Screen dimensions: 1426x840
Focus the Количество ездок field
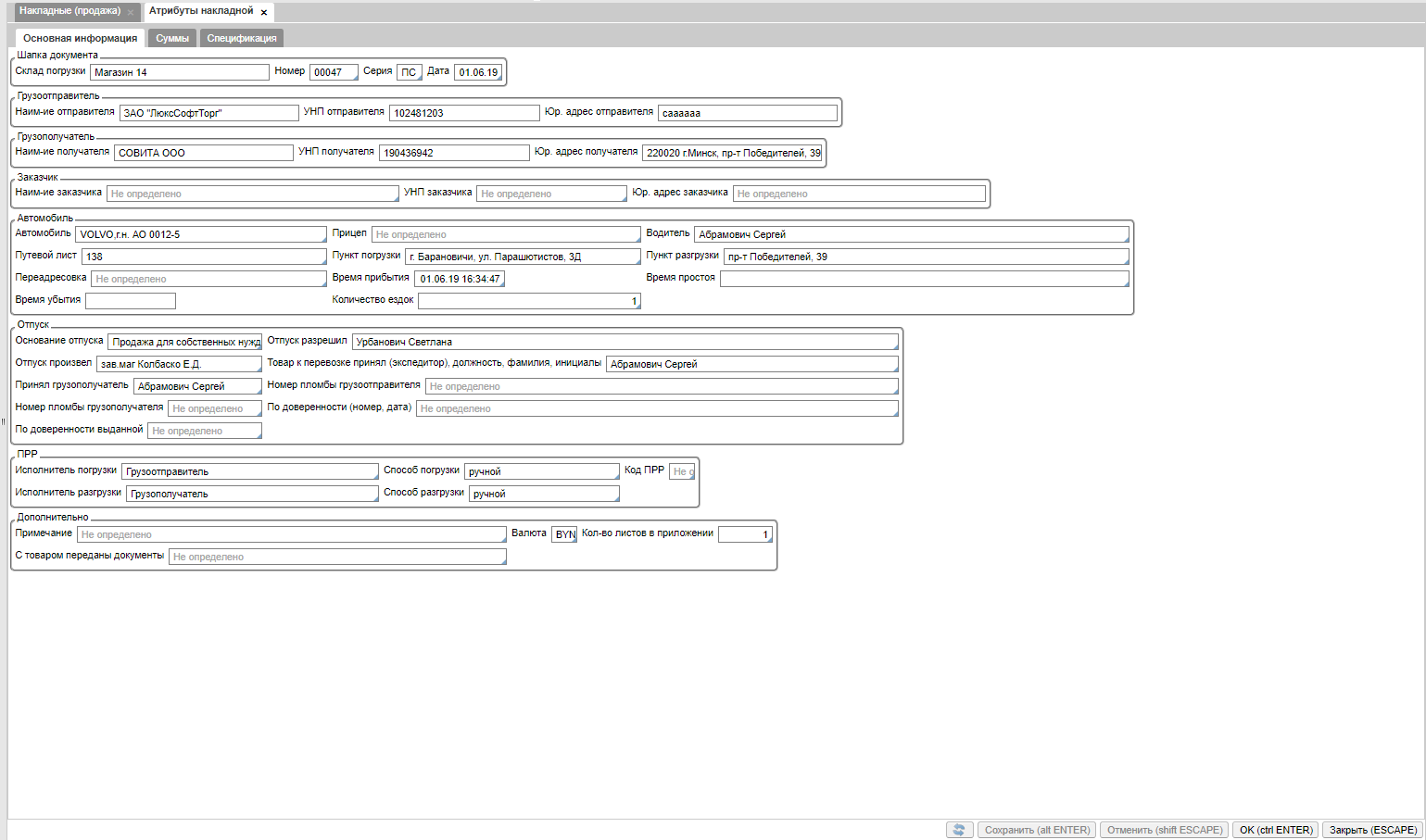pyautogui.click(x=528, y=301)
